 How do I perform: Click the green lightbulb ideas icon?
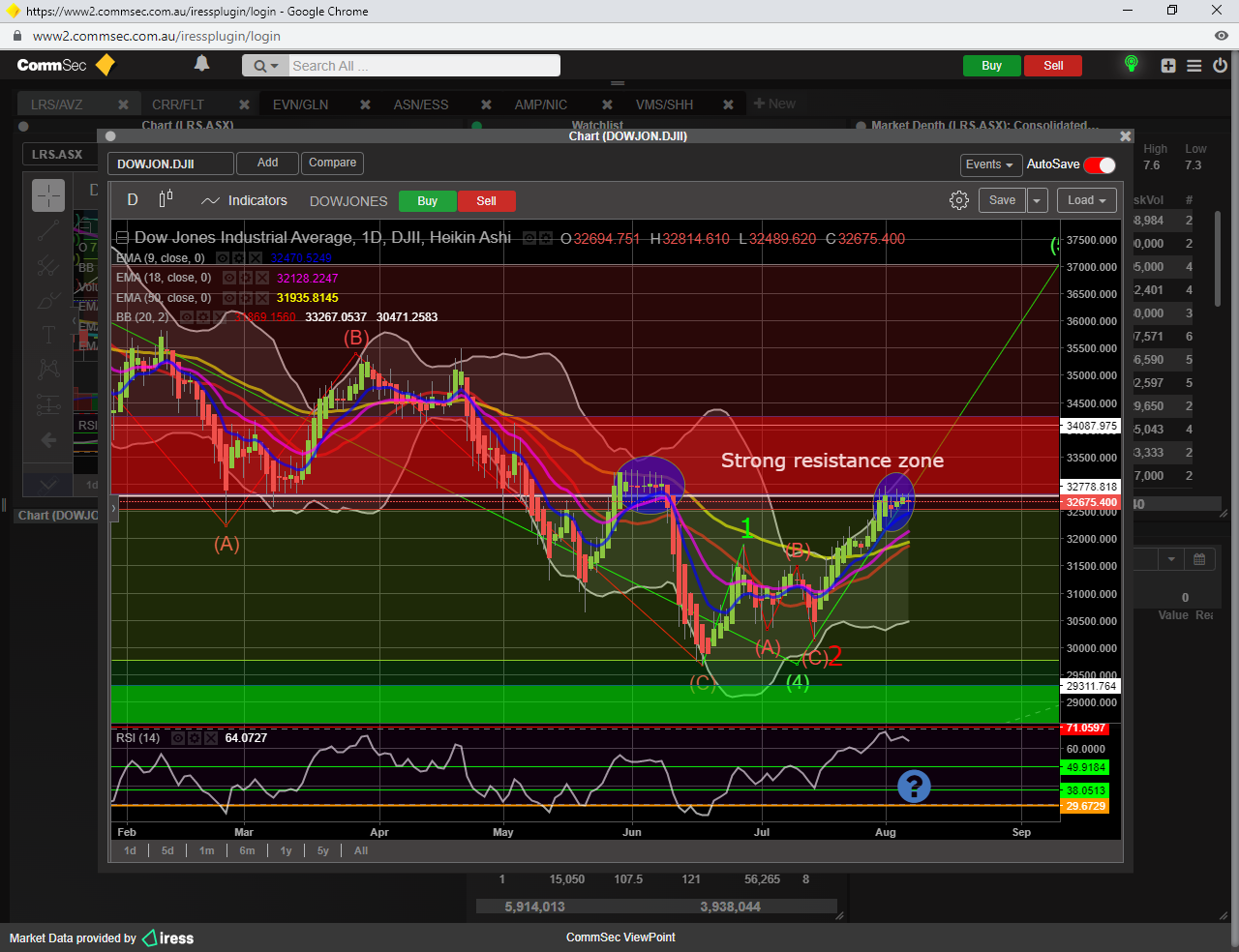[x=1131, y=65]
